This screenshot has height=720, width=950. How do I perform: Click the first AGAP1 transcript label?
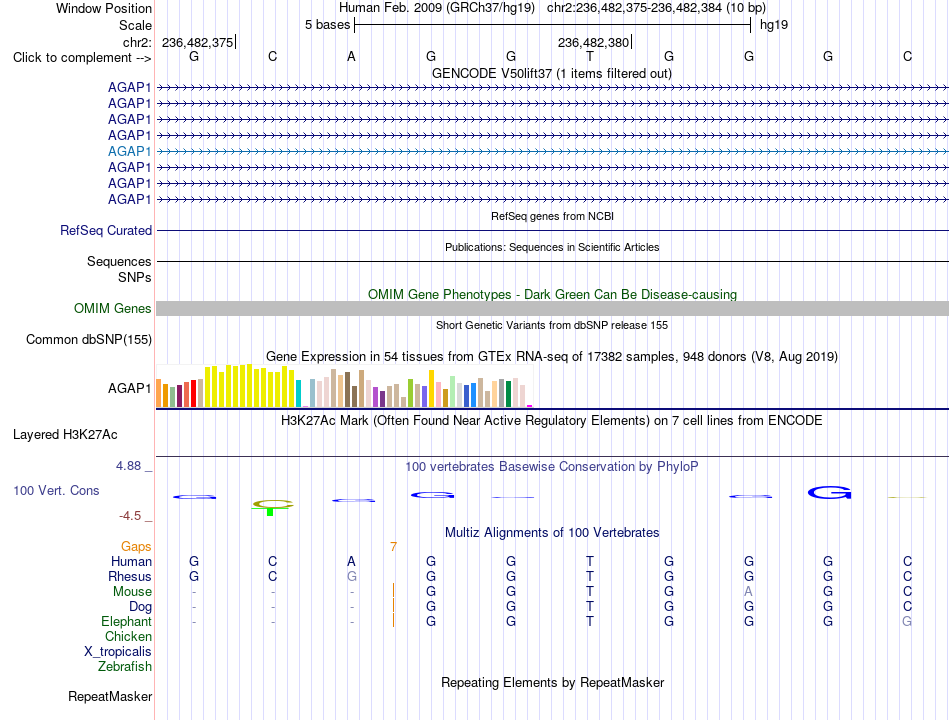click(x=129, y=87)
